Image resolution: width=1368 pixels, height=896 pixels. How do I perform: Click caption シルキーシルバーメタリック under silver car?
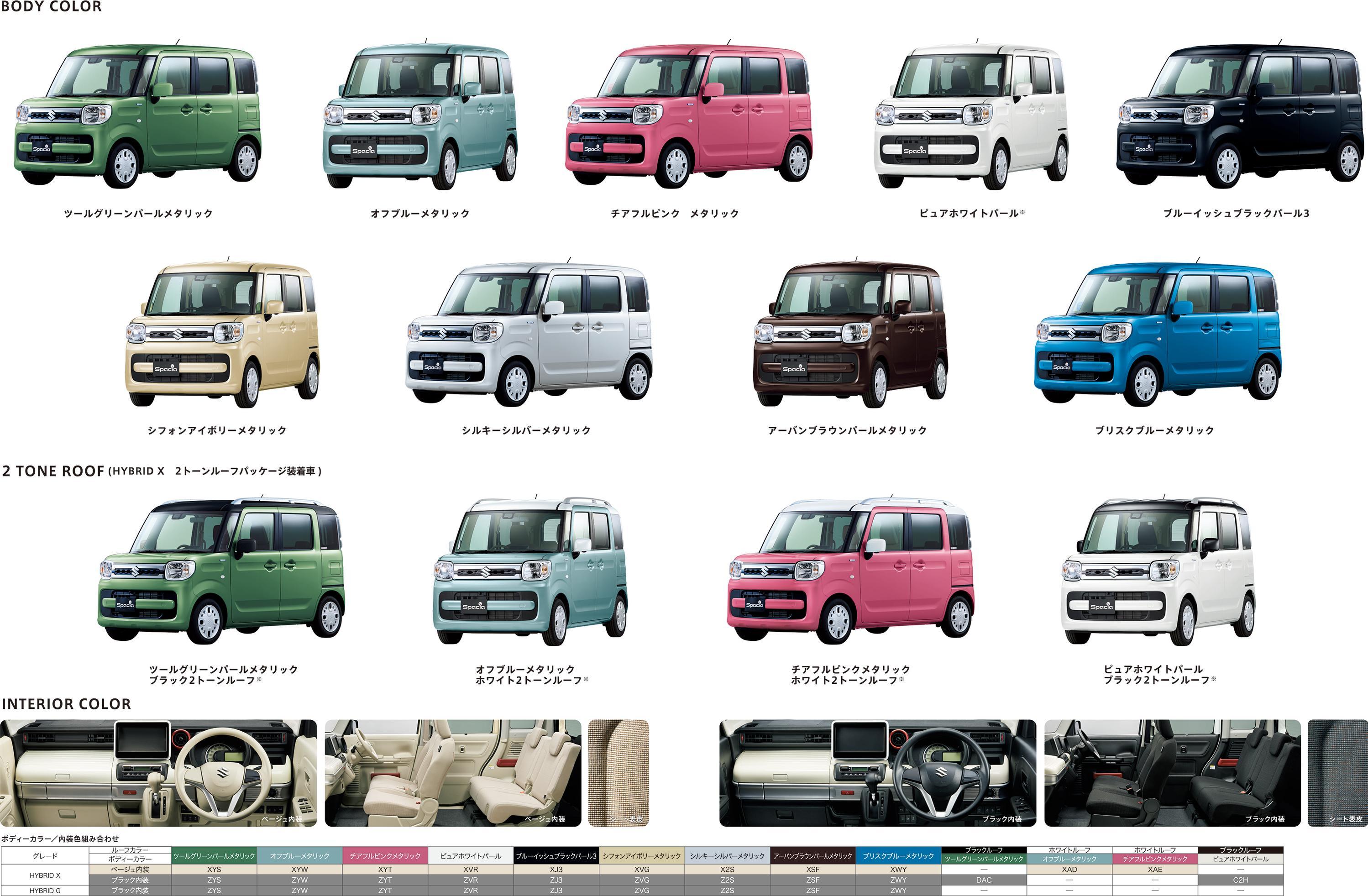click(526, 430)
